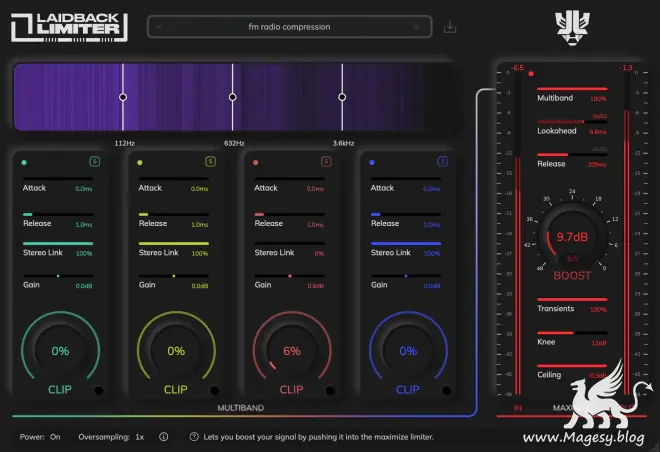Click the 9.7dB BOOST knob

pyautogui.click(x=572, y=237)
